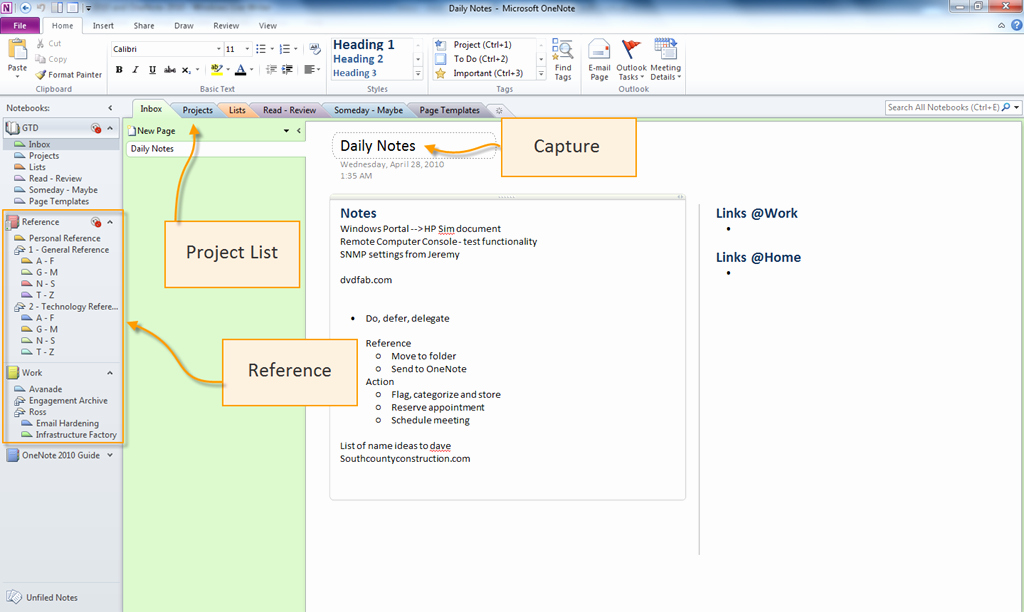Open Infrastructure Factory section in sidebar
This screenshot has width=1024, height=612.
point(76,435)
